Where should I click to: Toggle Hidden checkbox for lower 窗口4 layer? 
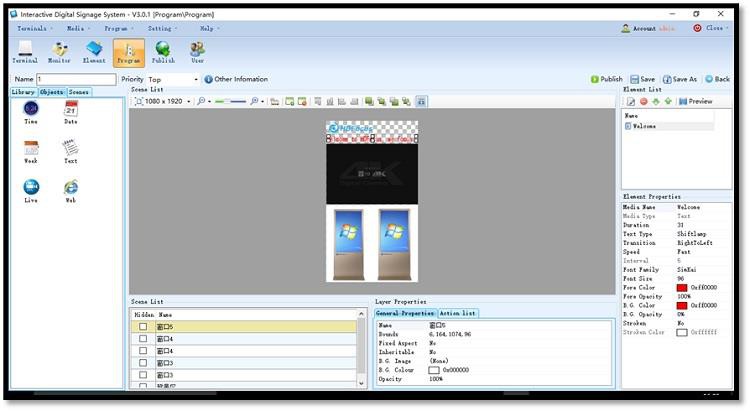[143, 351]
